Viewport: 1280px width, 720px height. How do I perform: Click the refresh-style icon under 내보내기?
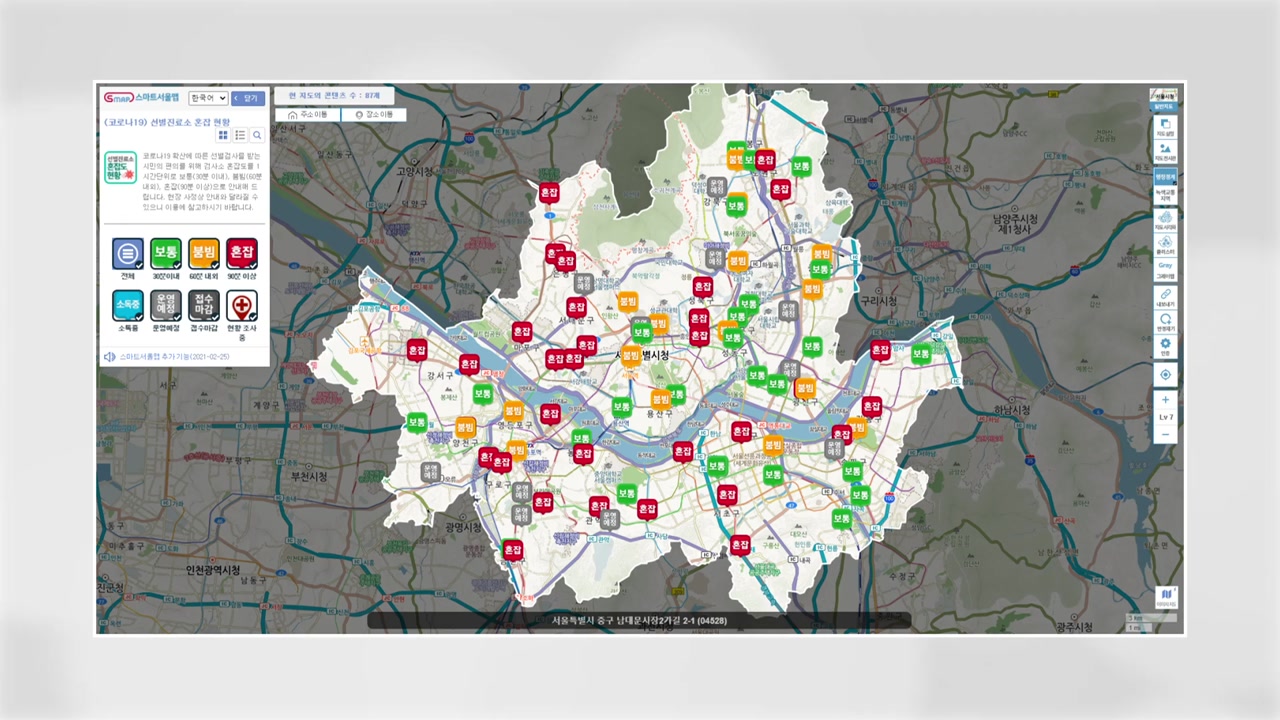pos(1165,322)
